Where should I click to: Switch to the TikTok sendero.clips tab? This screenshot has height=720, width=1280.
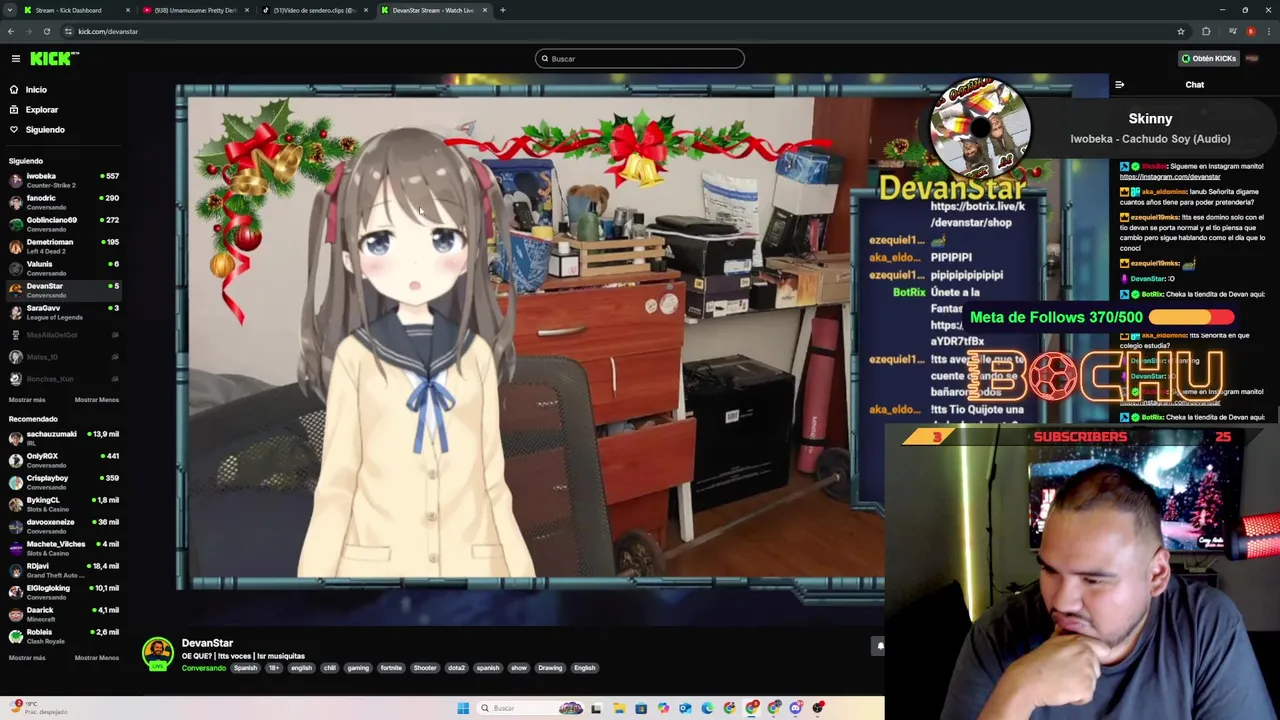tap(314, 10)
